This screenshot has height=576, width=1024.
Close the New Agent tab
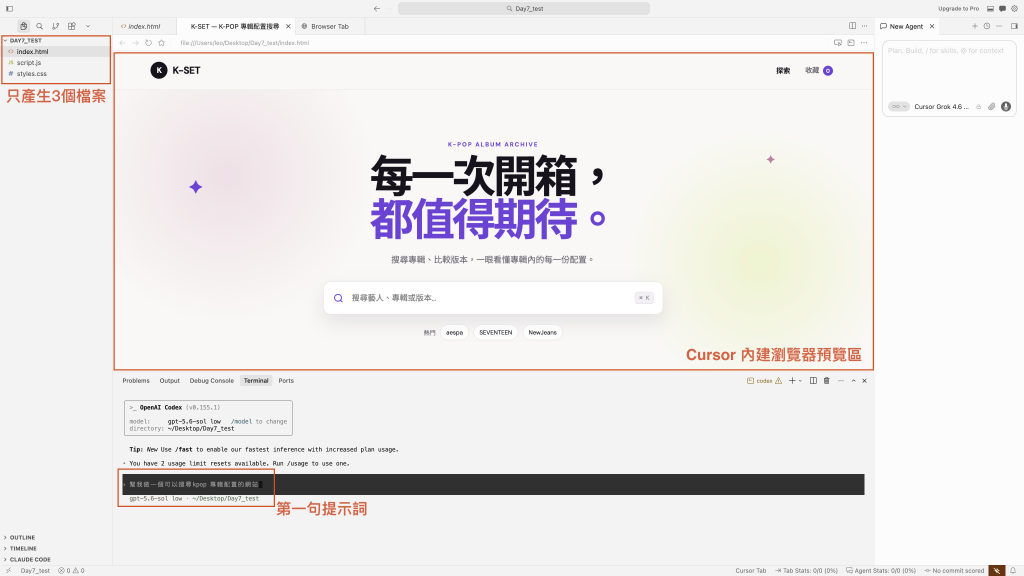click(x=932, y=26)
